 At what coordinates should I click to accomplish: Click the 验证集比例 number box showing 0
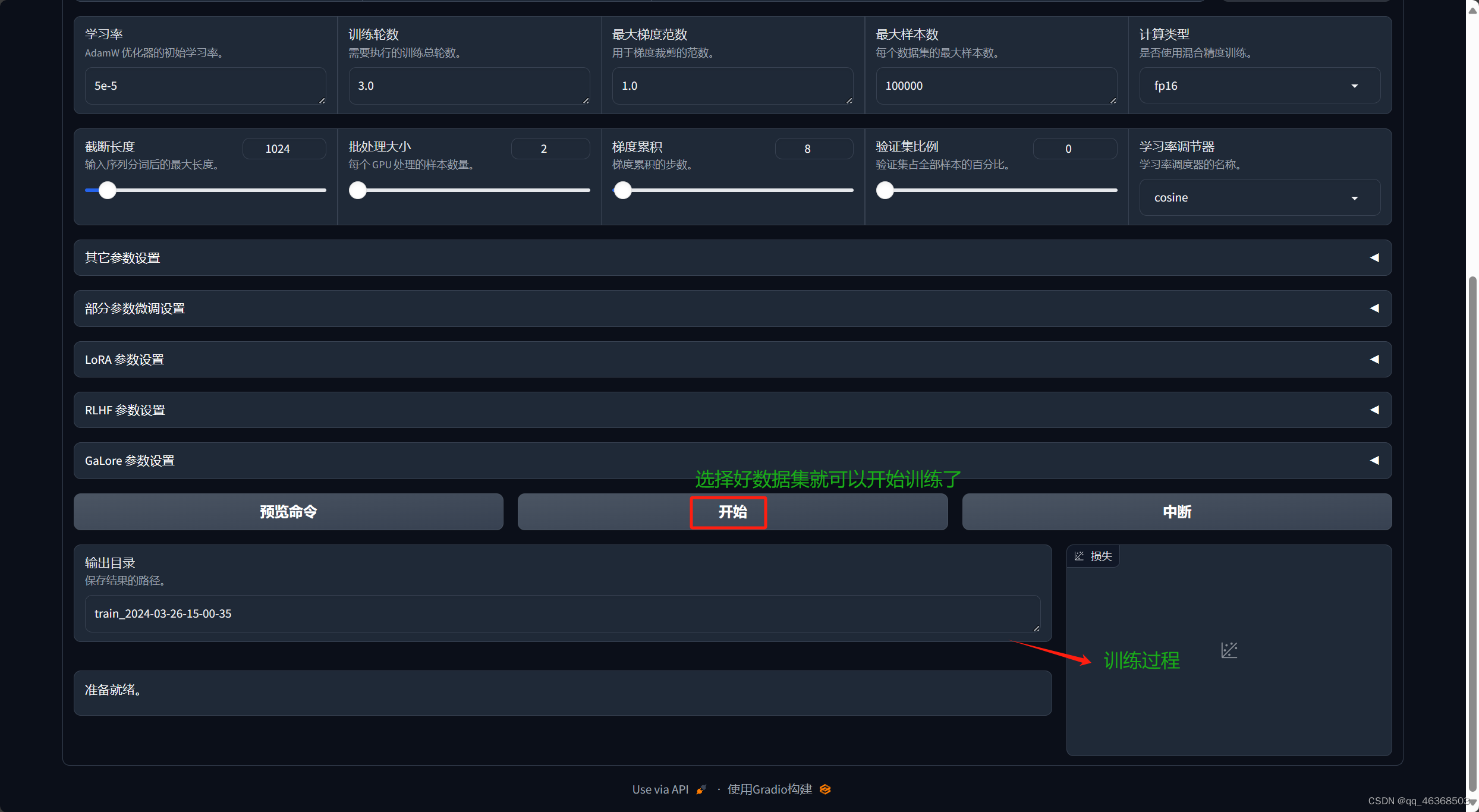pyautogui.click(x=1075, y=149)
